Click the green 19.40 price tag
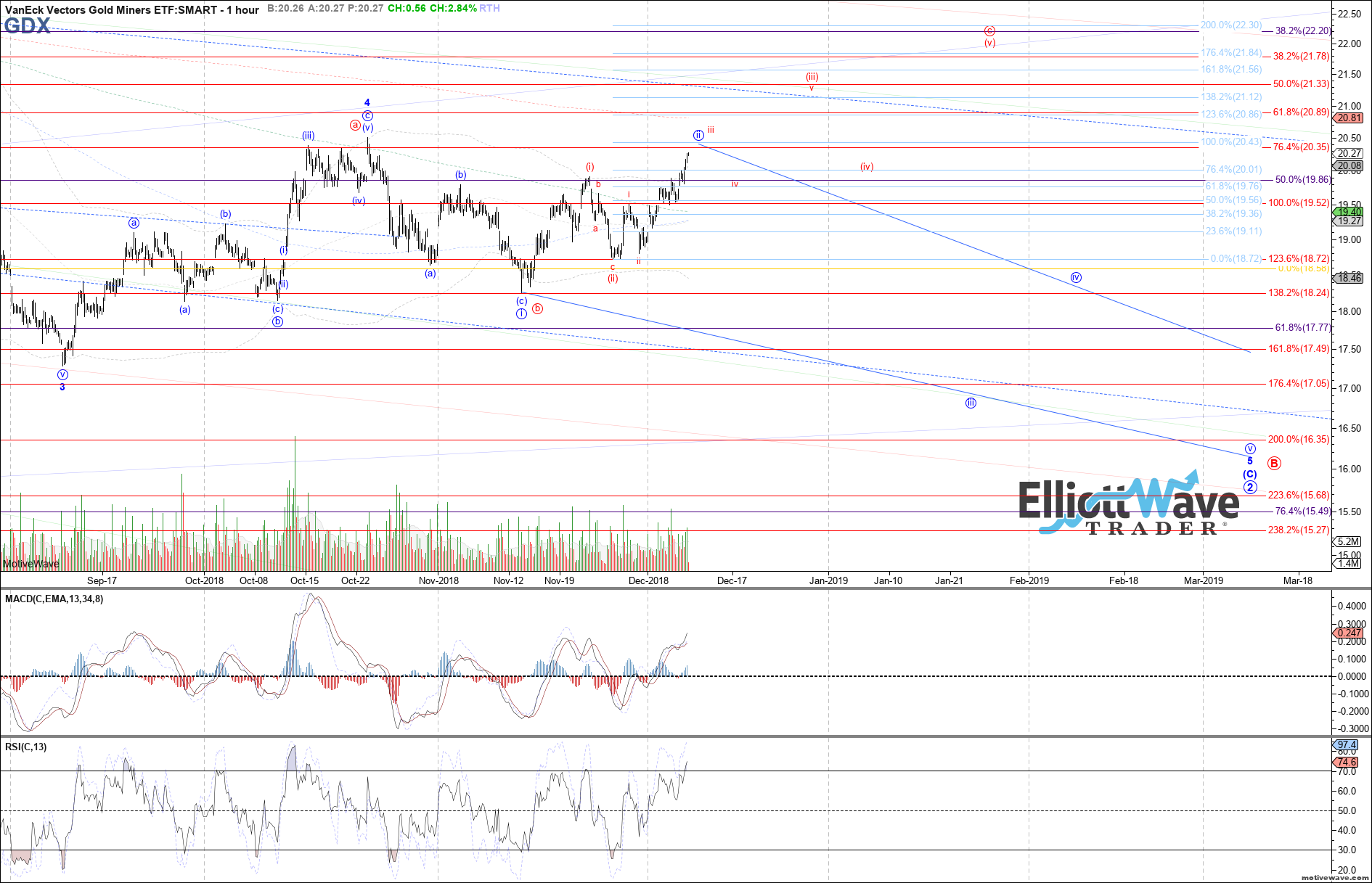The width and height of the screenshot is (1372, 883). [1349, 212]
